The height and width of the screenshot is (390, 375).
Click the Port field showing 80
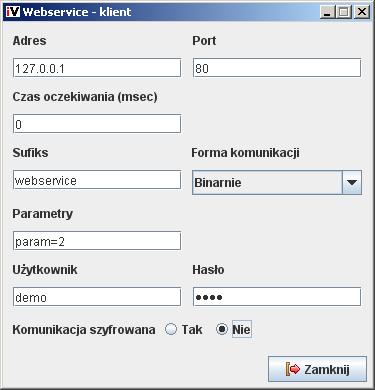pos(277,68)
